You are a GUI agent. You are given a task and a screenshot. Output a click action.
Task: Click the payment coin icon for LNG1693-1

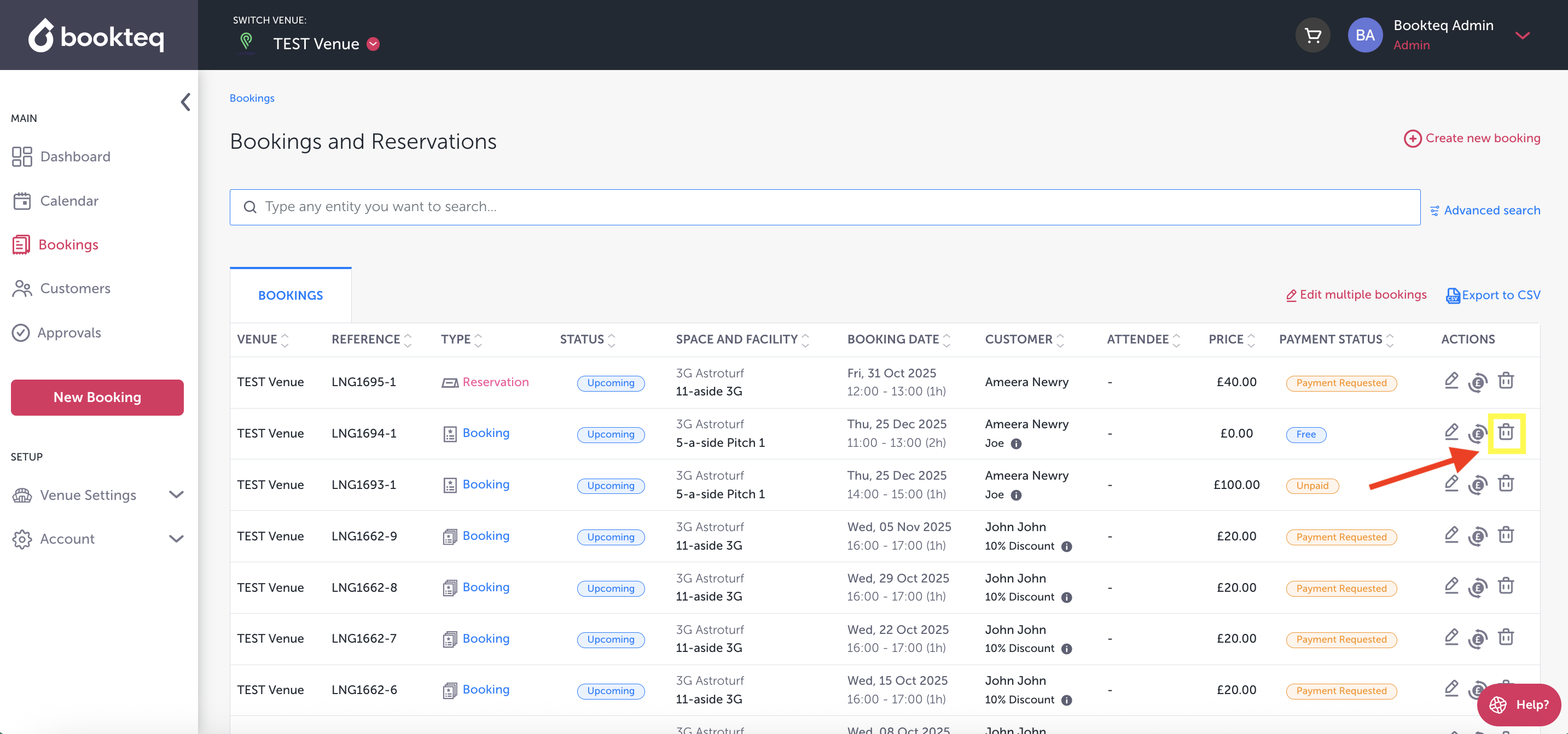click(x=1477, y=485)
